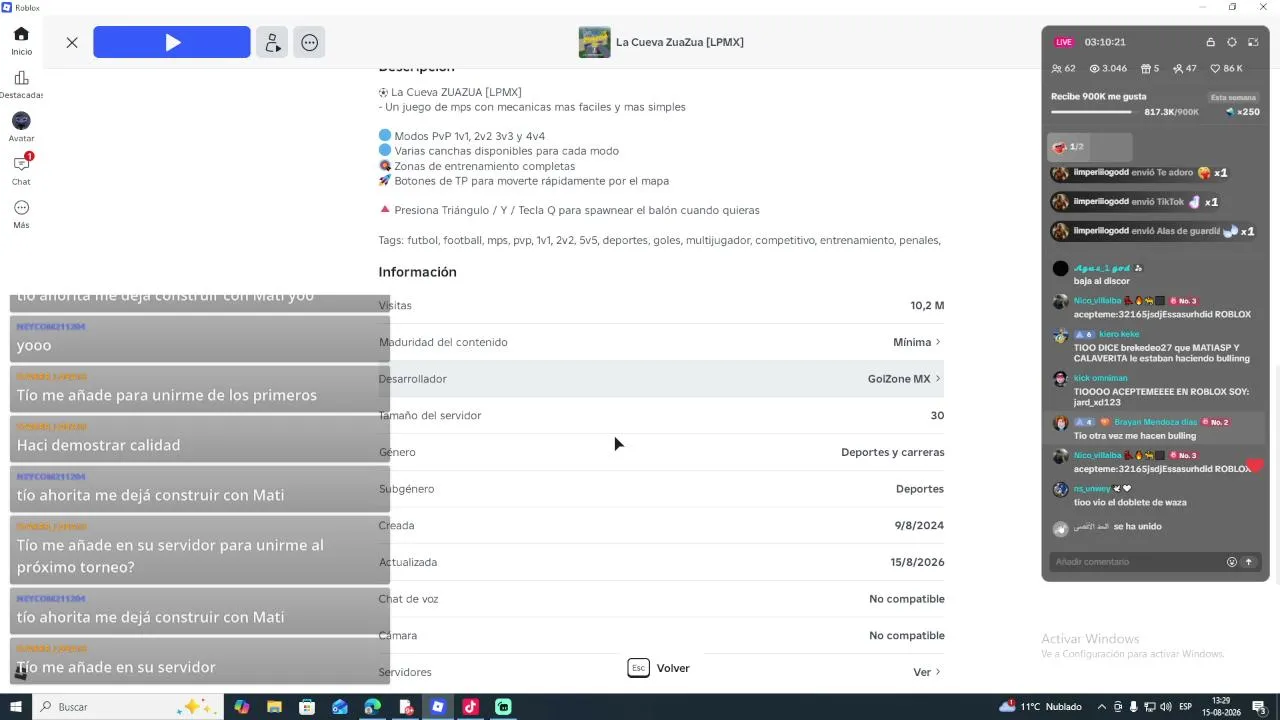The image size is (1280, 720).
Task: Open developer GolZone MX page
Action: tap(899, 379)
